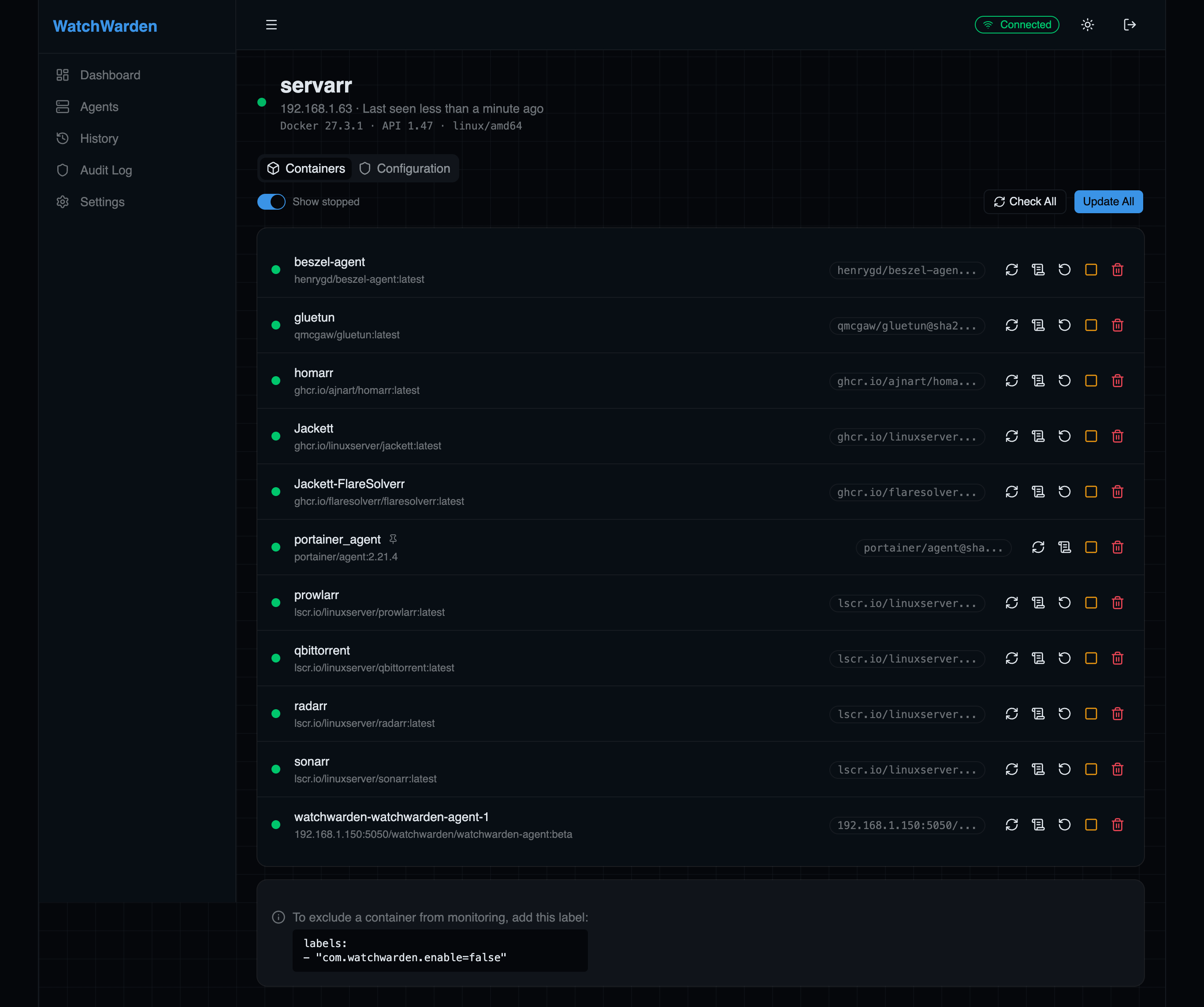Click the Check All button
The width and height of the screenshot is (1204, 1007).
1024,202
